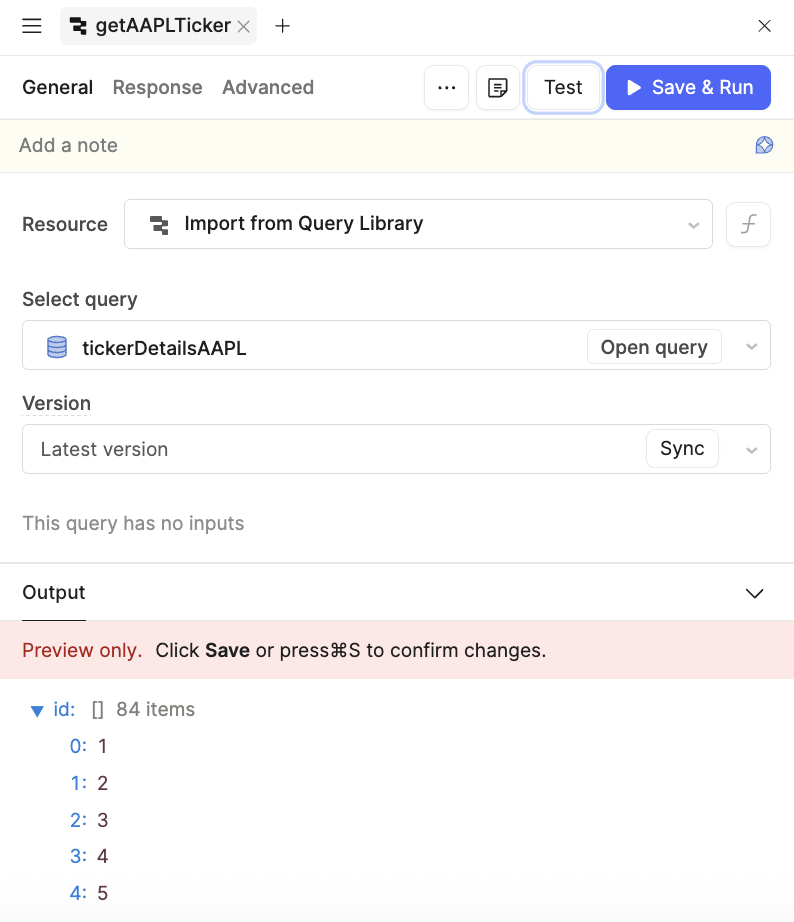This screenshot has width=794, height=922.
Task: Click the database icon beside tickerDetailsAAPL
Action: (x=57, y=346)
